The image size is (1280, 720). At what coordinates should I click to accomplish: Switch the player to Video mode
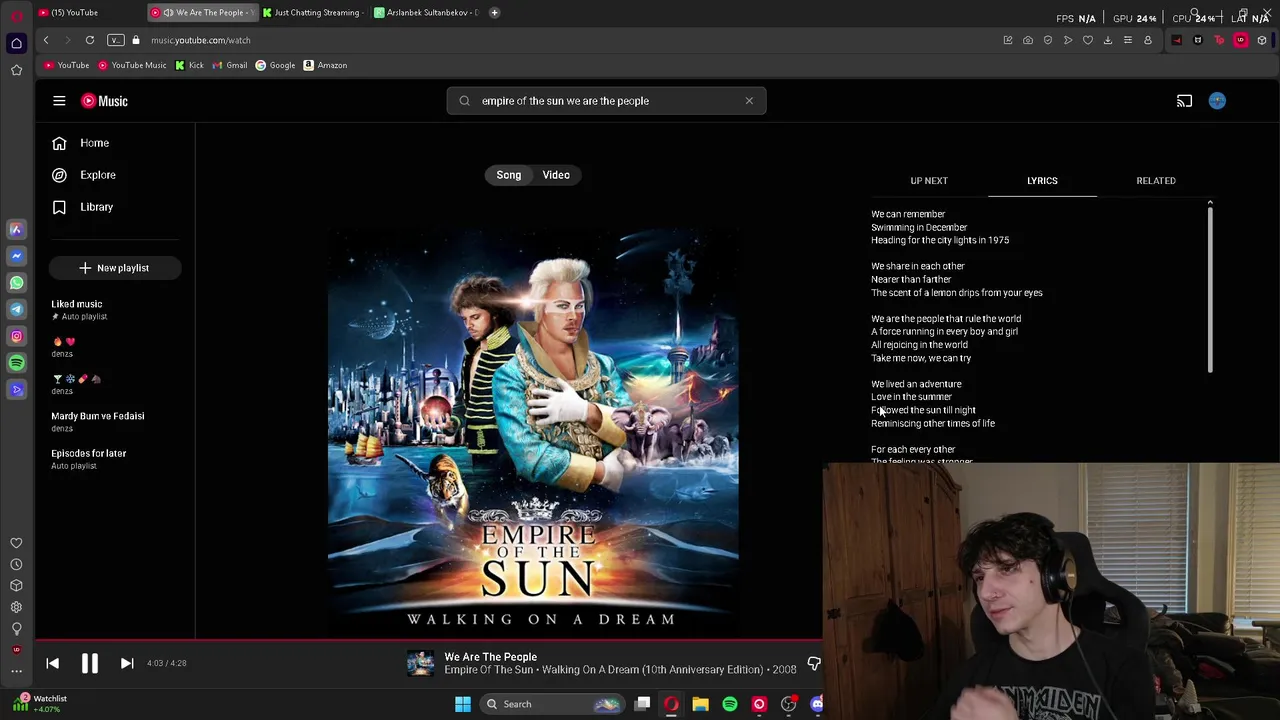[x=556, y=175]
